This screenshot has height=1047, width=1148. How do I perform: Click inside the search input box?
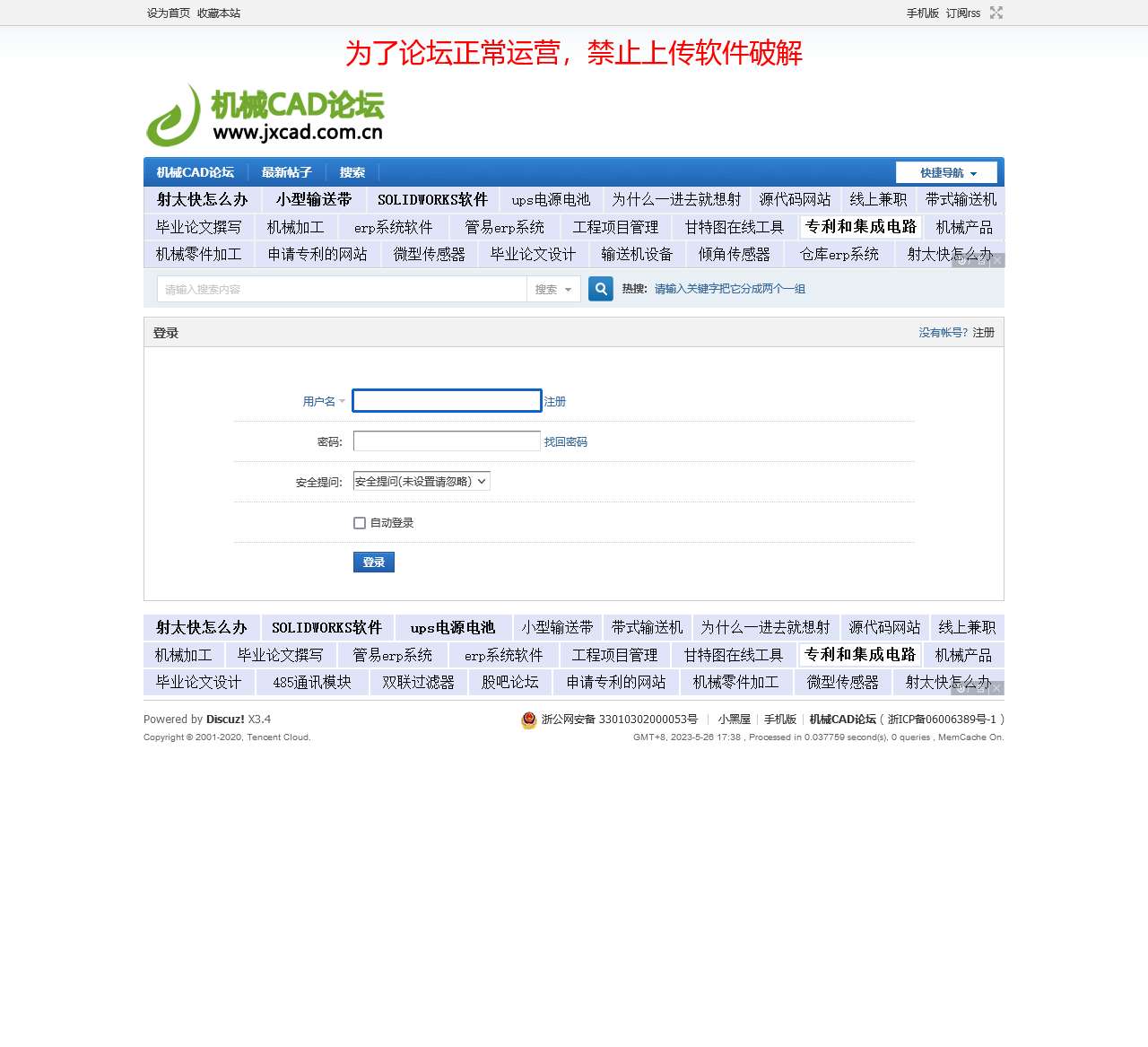click(341, 289)
